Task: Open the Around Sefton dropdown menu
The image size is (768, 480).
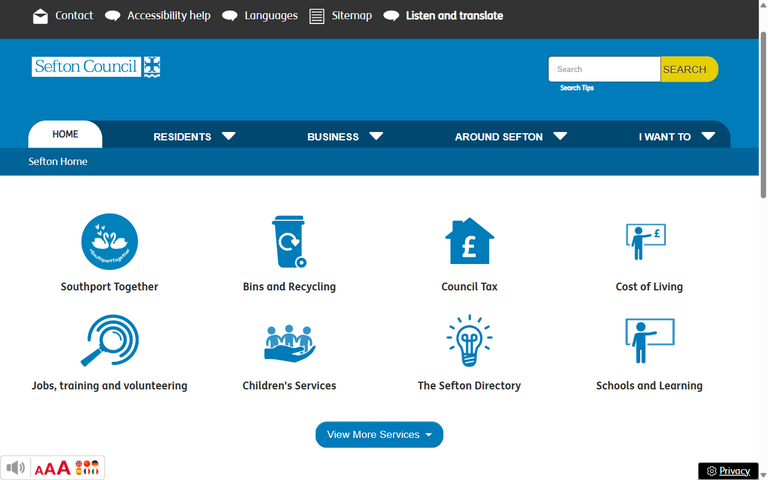Action: [x=510, y=136]
